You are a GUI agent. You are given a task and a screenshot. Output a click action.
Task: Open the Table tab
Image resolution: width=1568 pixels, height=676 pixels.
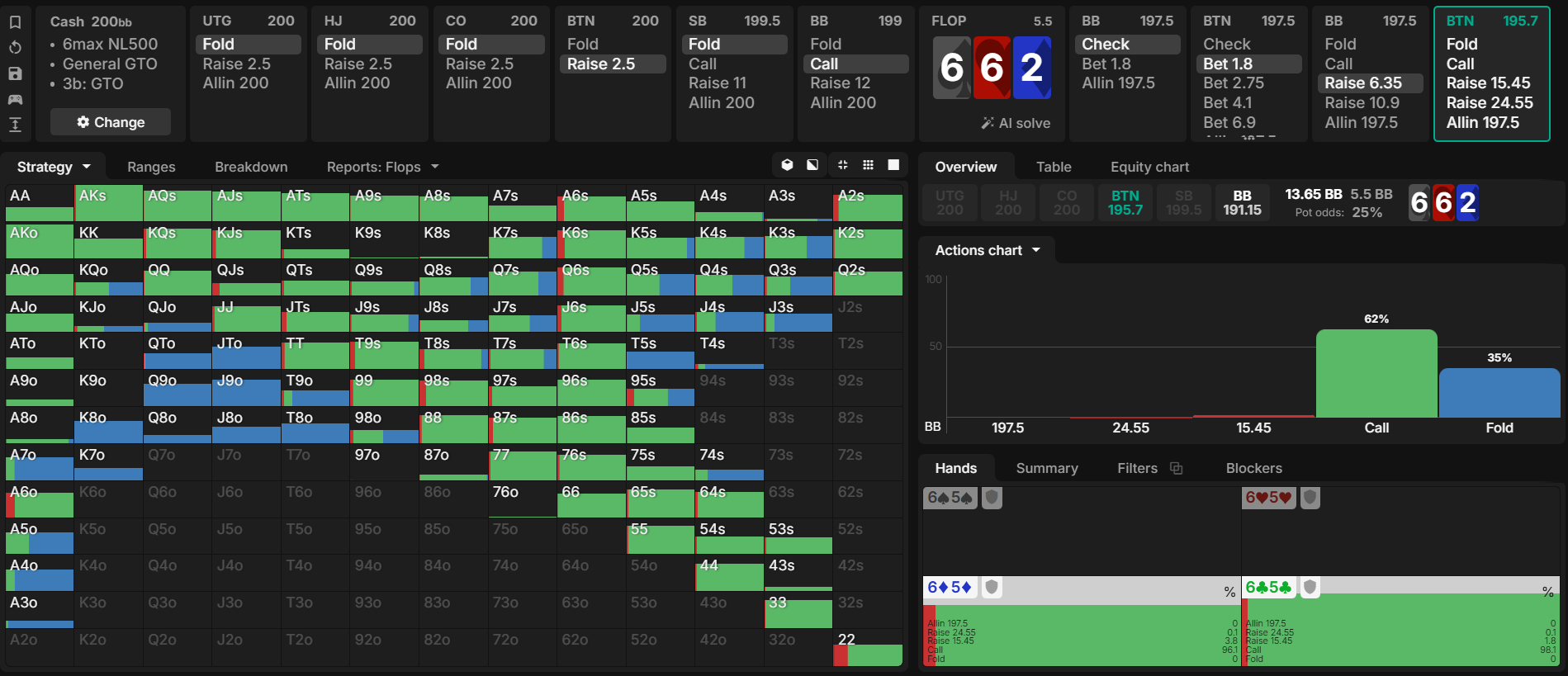pyautogui.click(x=1054, y=167)
